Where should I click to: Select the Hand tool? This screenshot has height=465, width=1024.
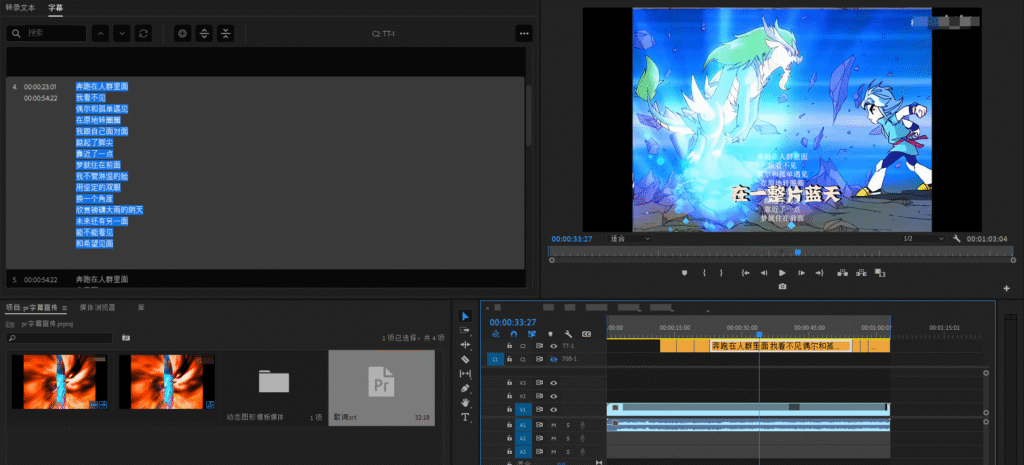(465, 402)
